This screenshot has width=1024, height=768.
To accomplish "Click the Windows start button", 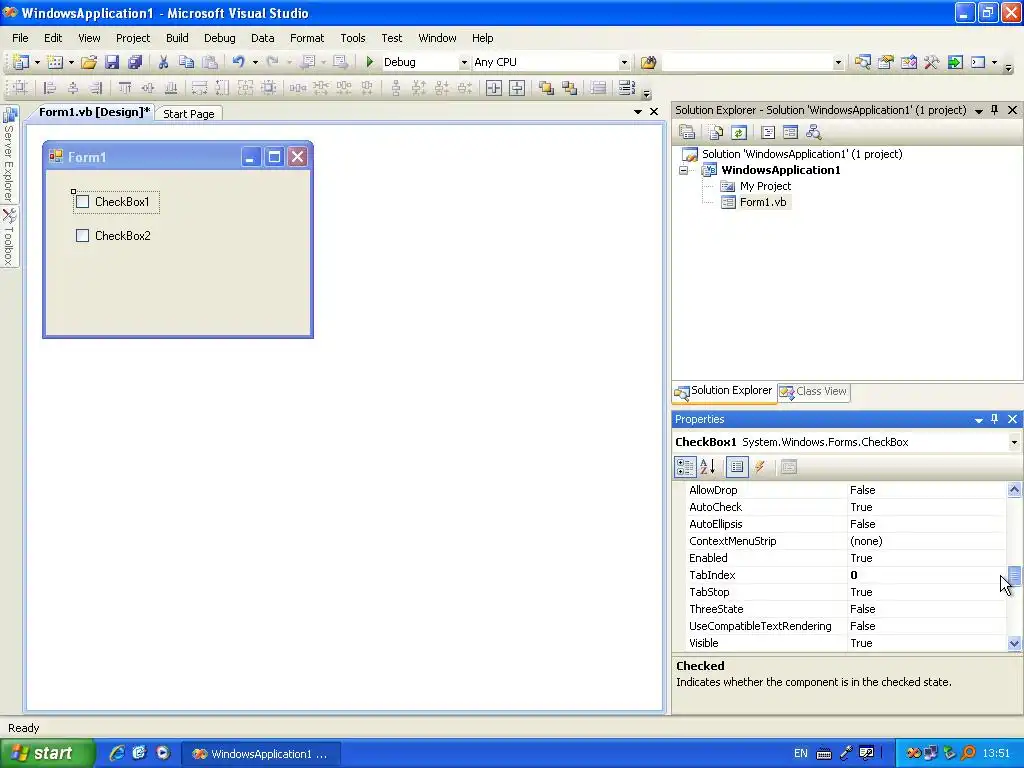I will click(x=47, y=754).
